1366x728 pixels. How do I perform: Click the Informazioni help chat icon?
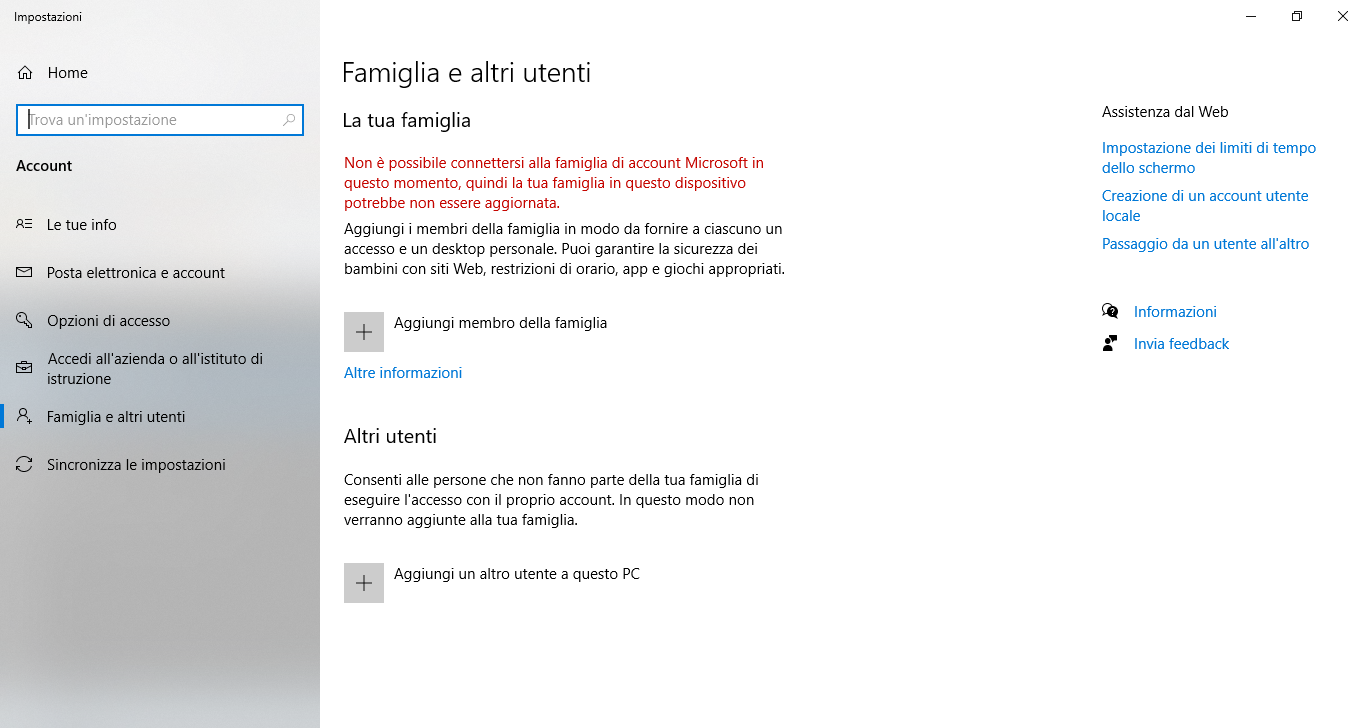coord(1110,312)
